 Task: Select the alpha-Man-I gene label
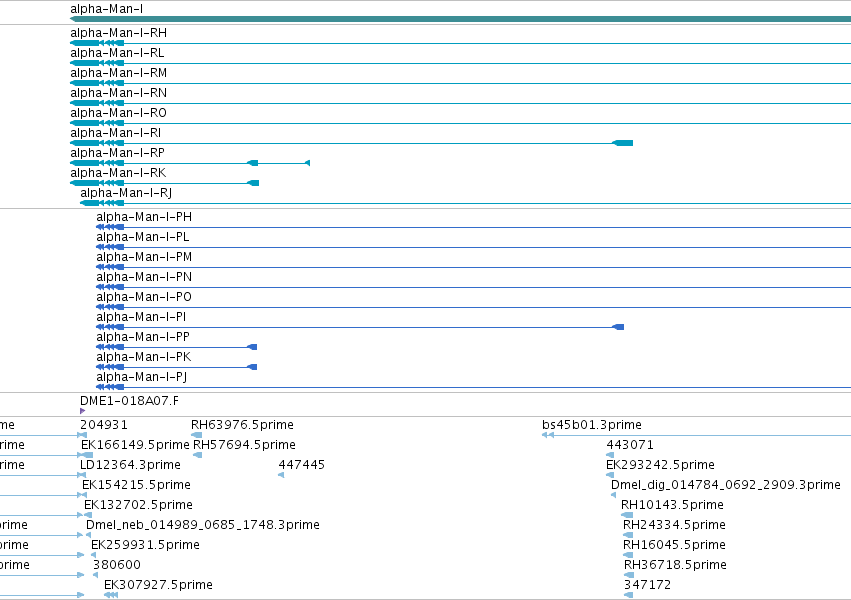[x=106, y=9]
